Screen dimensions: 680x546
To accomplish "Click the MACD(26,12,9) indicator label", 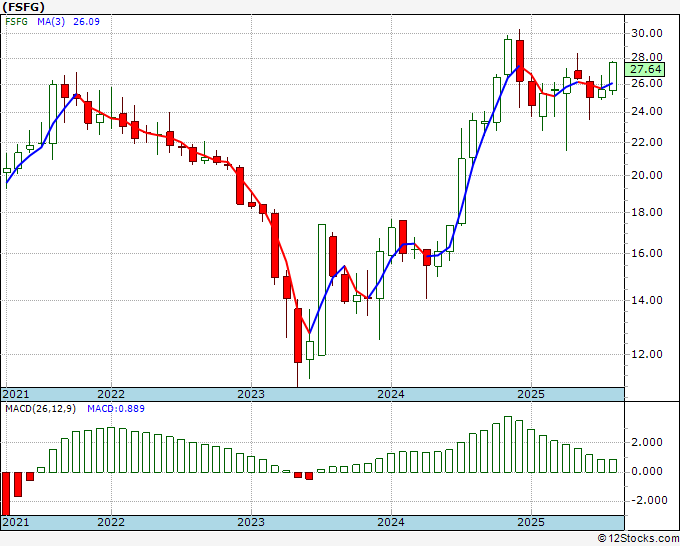I will pyautogui.click(x=40, y=409).
